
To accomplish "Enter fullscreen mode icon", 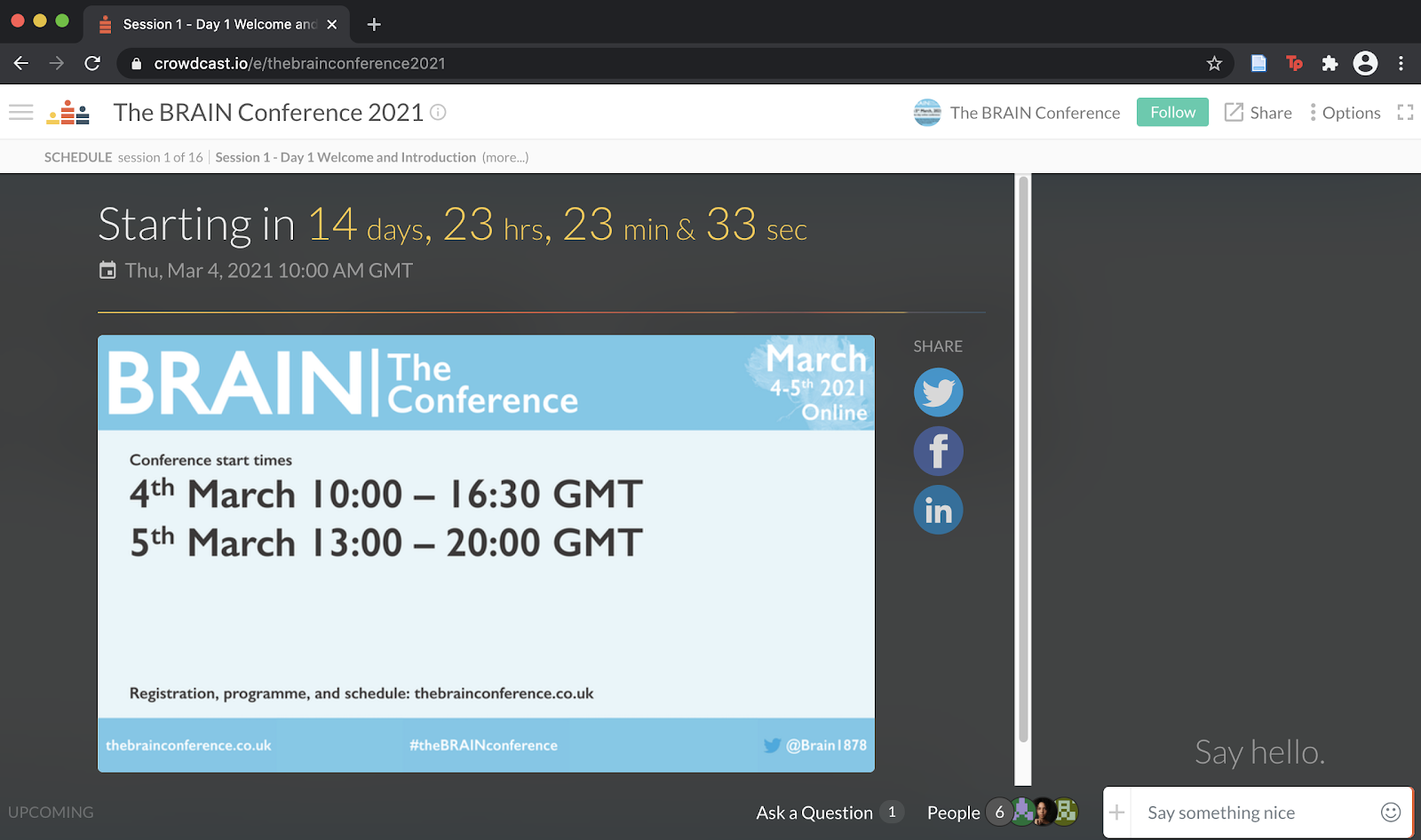I will coord(1405,113).
